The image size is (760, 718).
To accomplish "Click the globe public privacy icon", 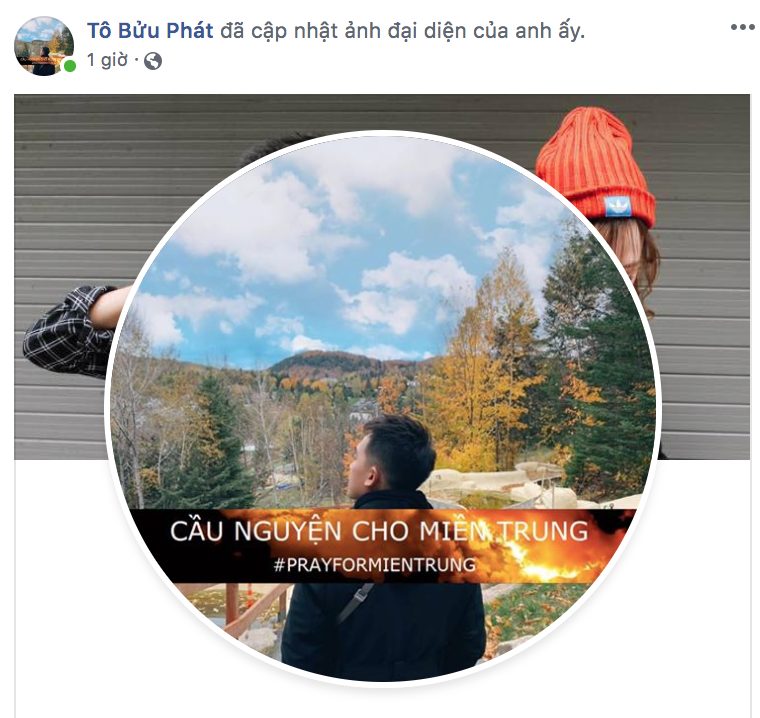I will 153,61.
